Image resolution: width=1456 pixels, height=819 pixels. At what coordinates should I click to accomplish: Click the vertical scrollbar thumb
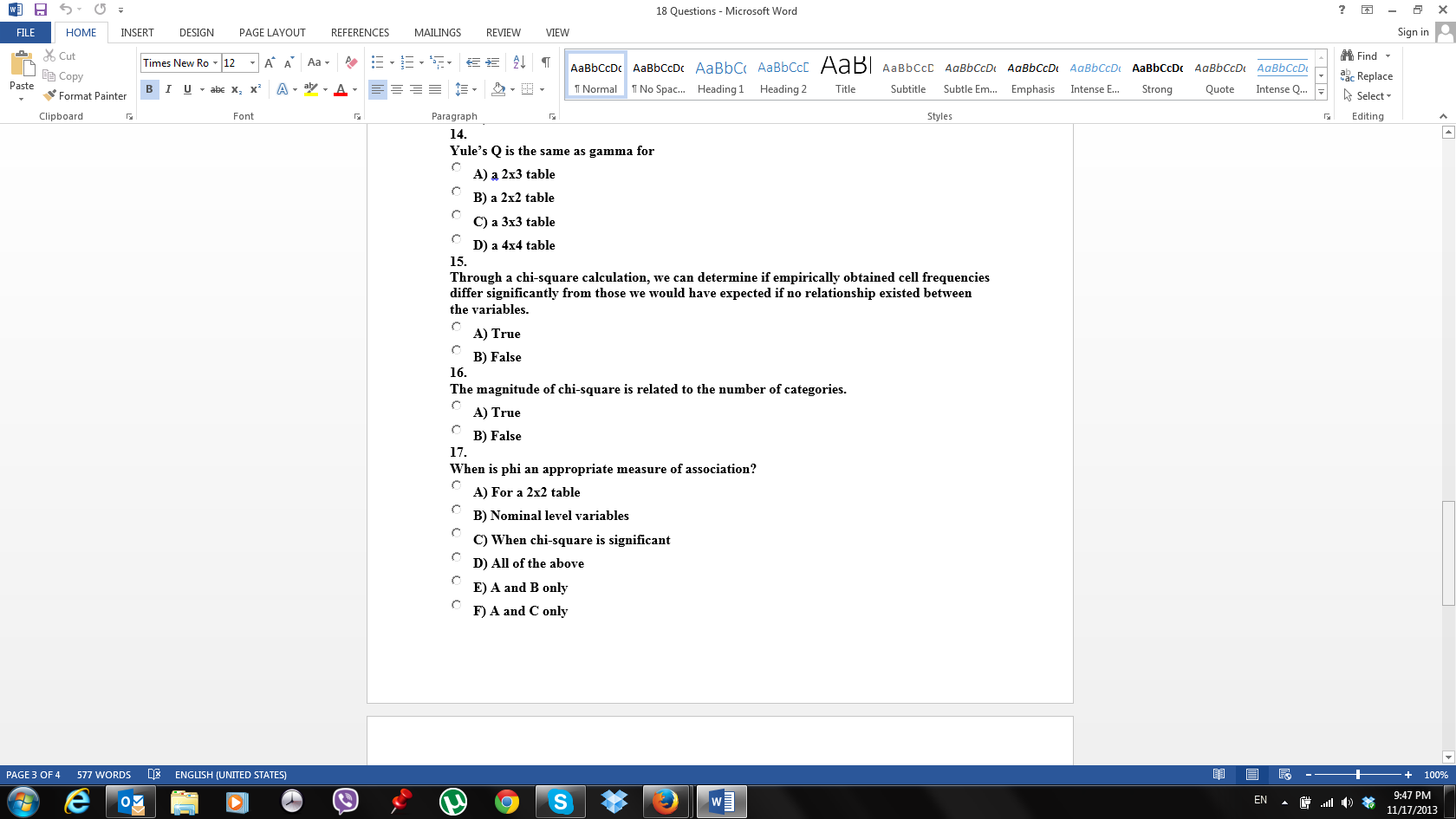[1448, 553]
